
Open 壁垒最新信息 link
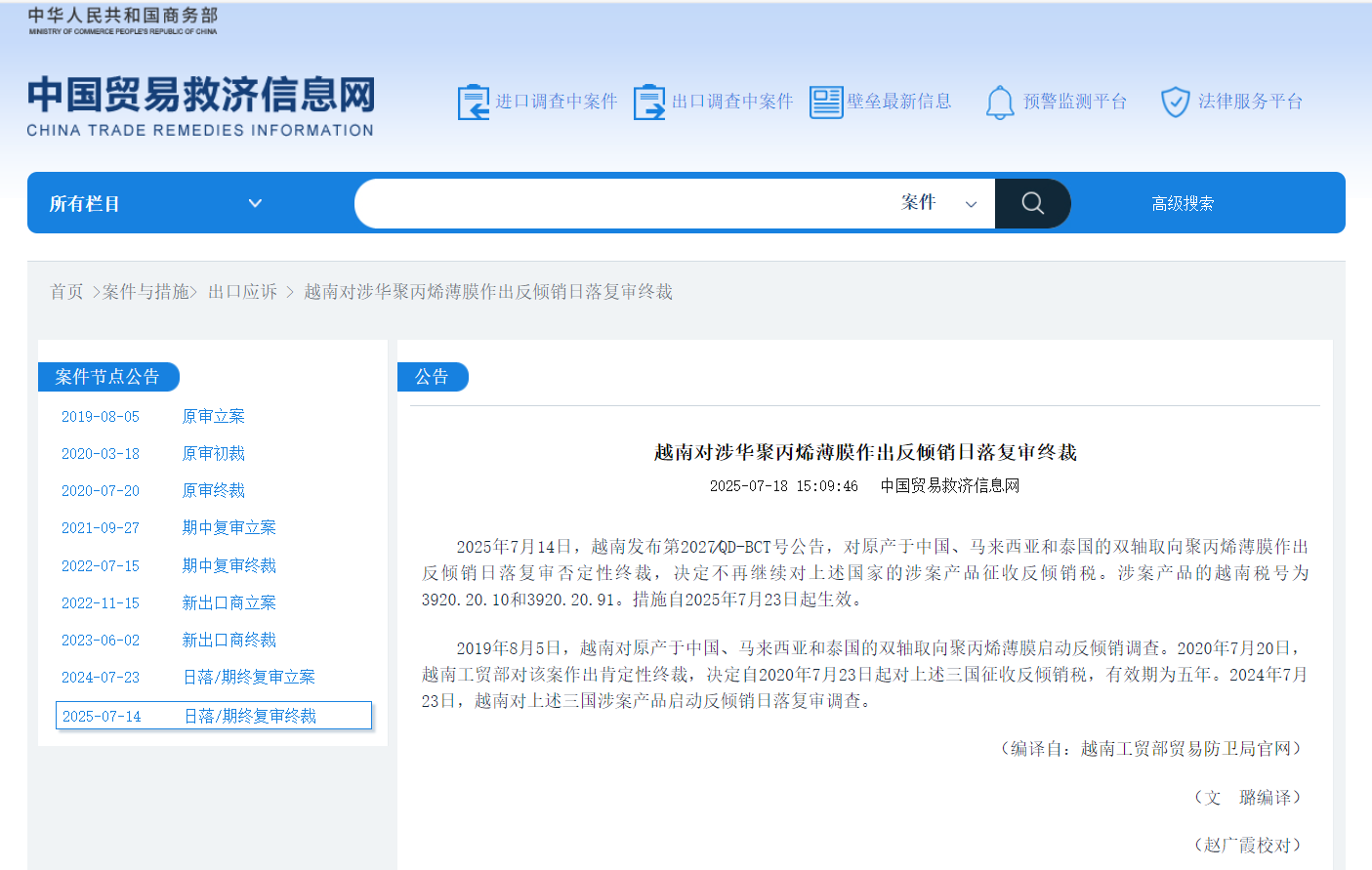tap(899, 102)
